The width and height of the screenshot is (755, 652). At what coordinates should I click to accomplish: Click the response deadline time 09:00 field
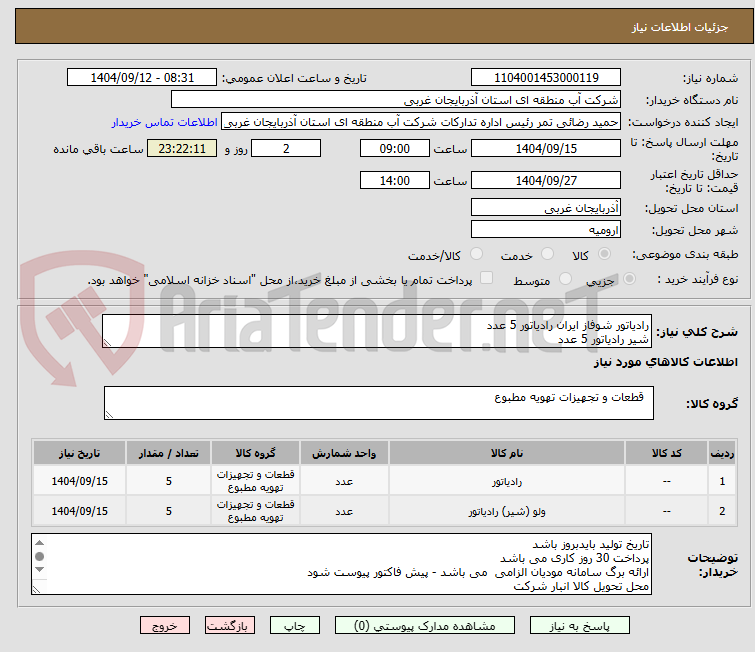(x=394, y=148)
